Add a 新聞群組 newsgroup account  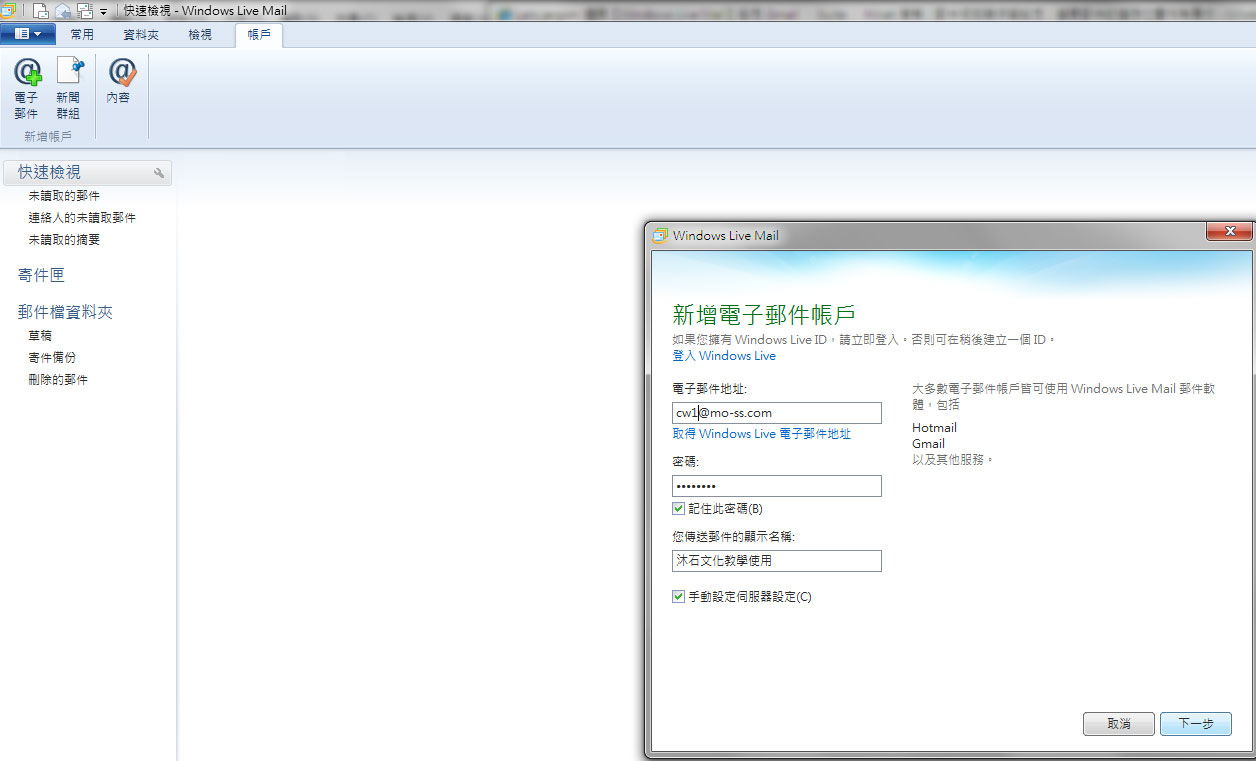tap(68, 89)
